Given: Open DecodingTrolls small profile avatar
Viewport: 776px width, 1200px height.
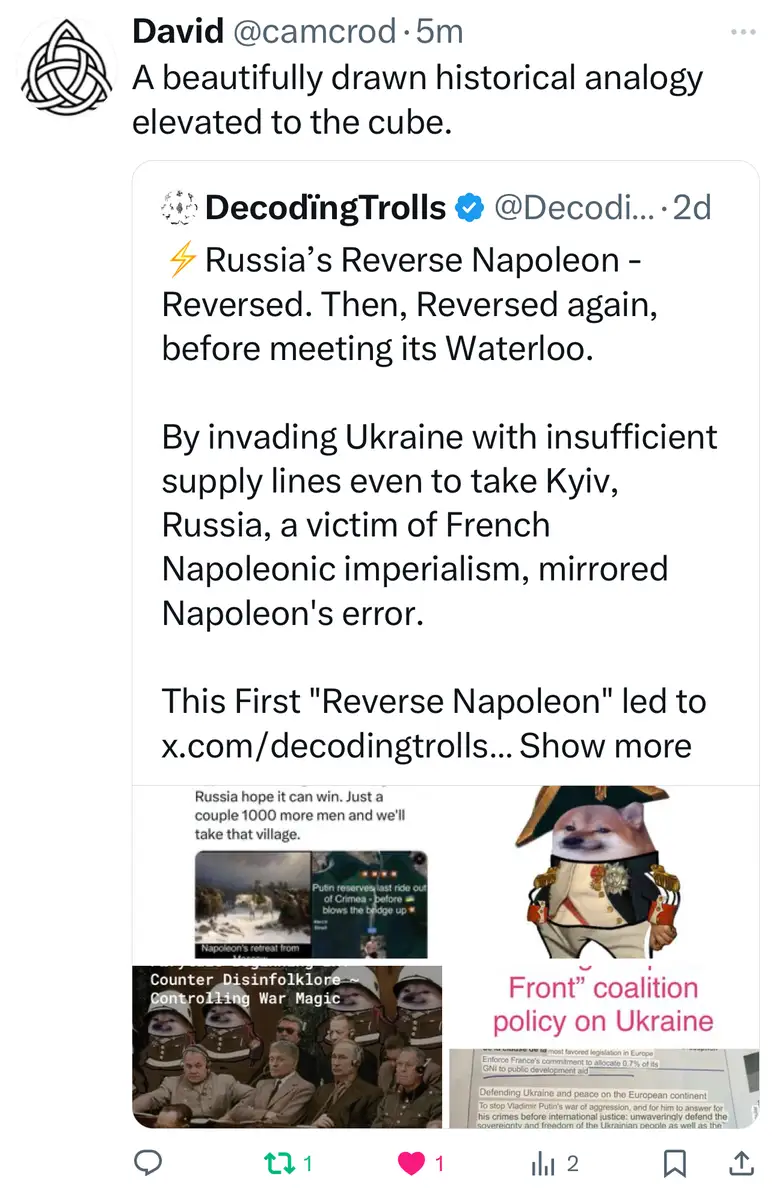Looking at the screenshot, I should coord(179,208).
